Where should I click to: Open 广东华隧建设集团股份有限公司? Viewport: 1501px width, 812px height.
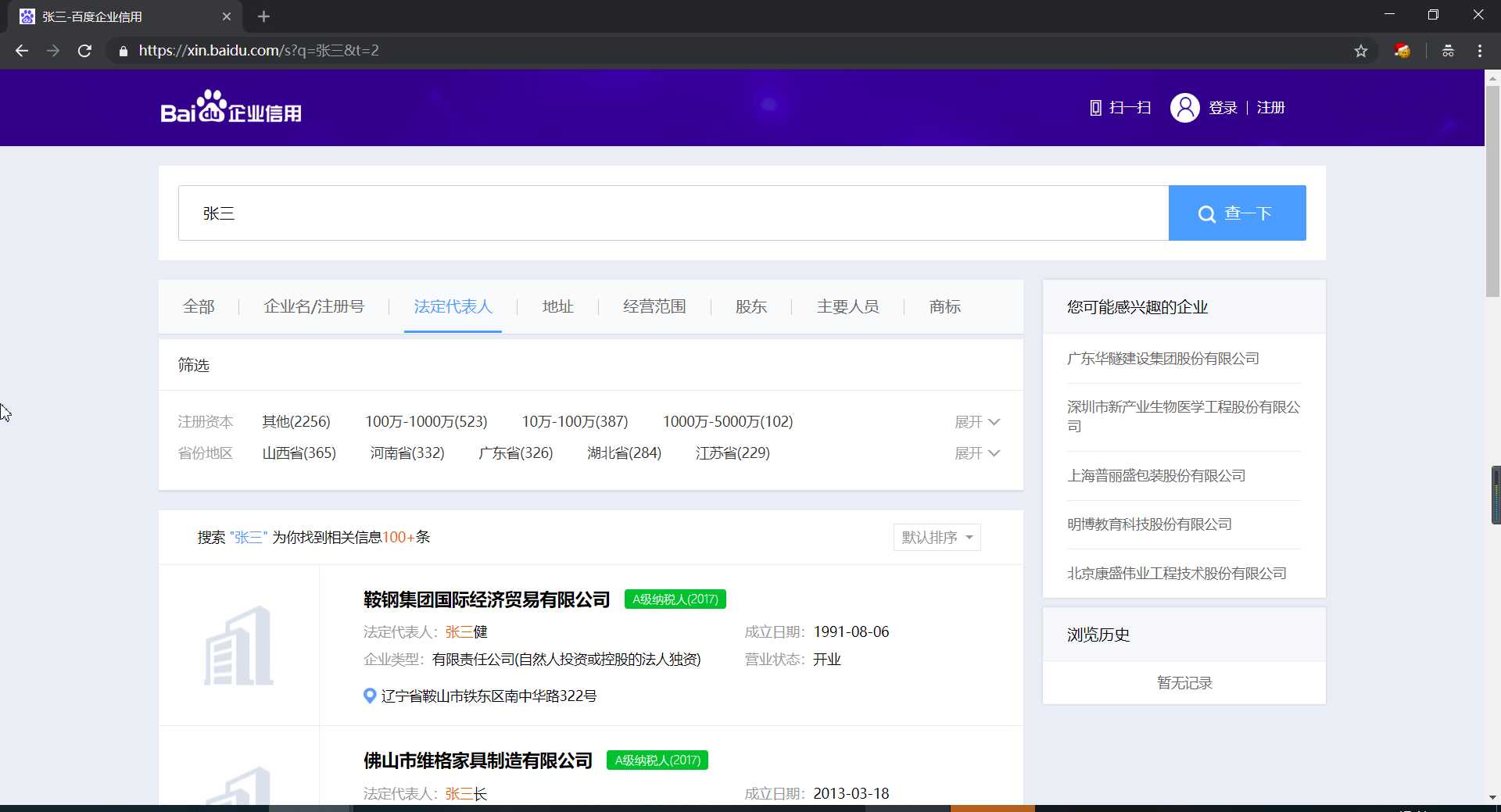tap(1162, 359)
